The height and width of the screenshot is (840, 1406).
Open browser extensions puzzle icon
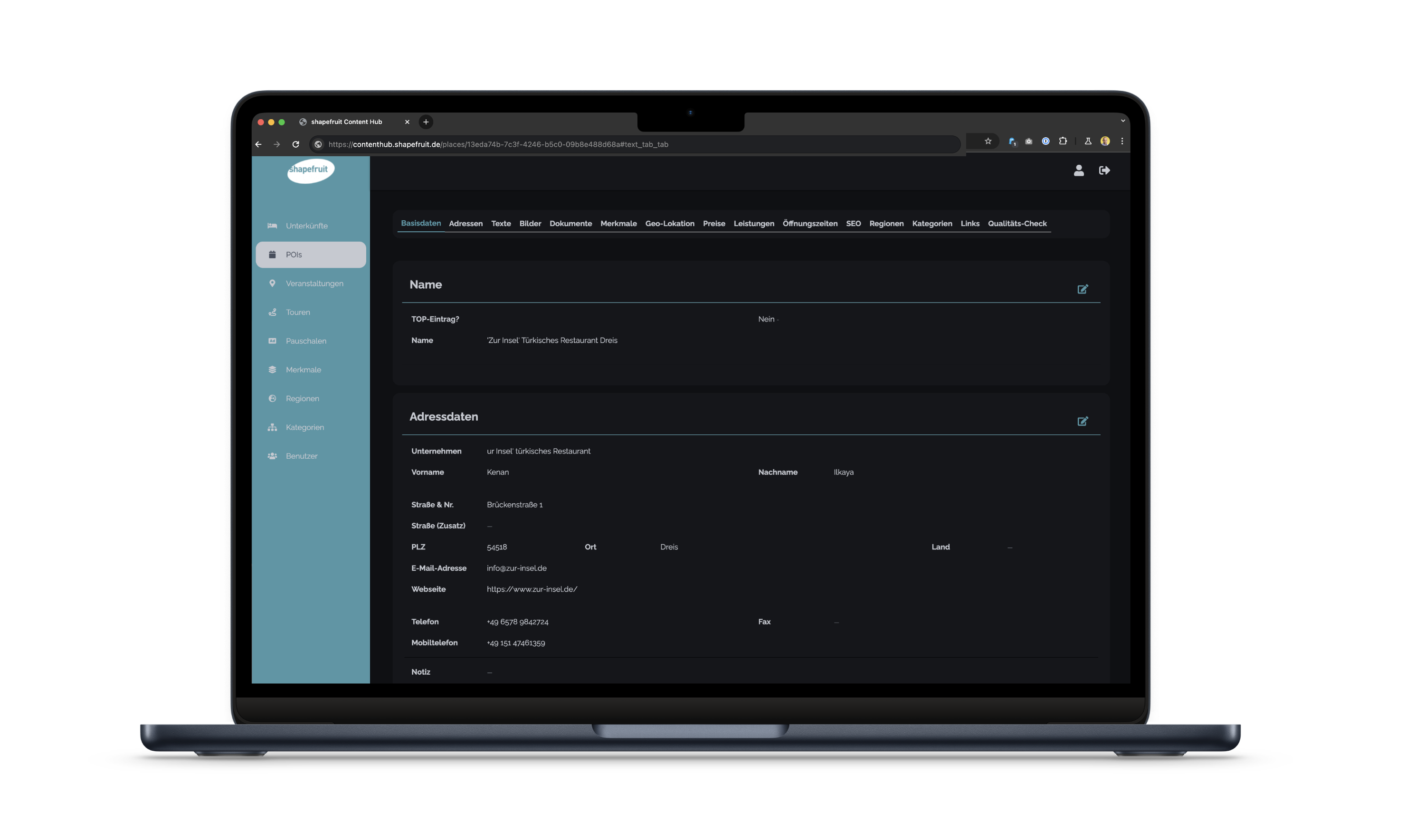pyautogui.click(x=1062, y=142)
